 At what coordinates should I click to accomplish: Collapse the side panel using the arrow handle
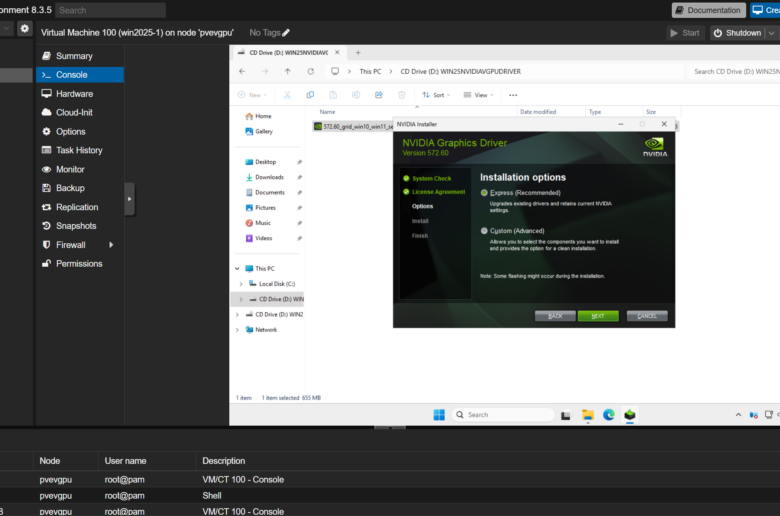tap(129, 199)
